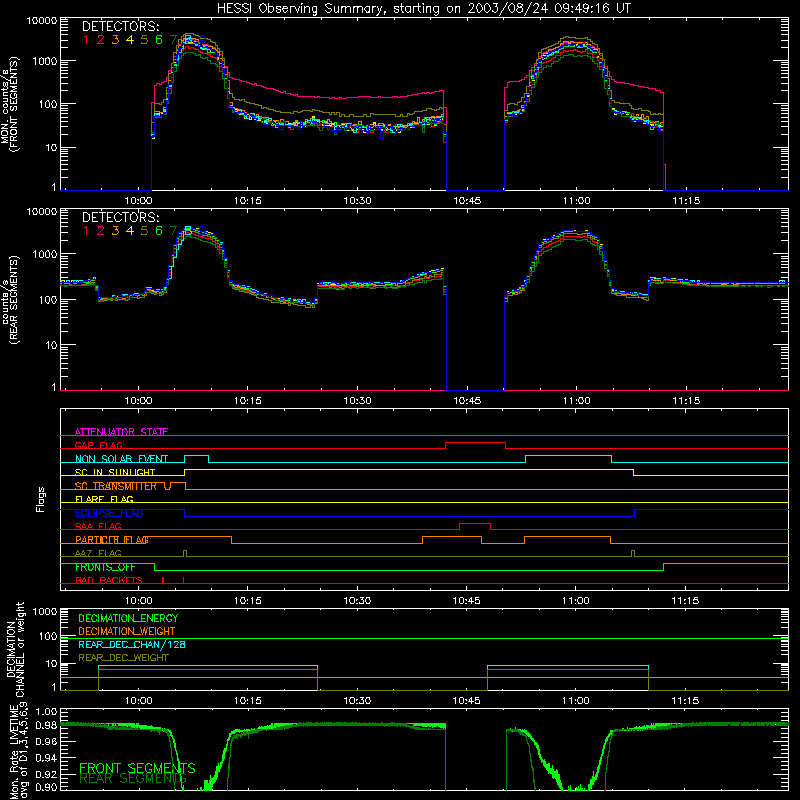Click the FLARE_FLAG label
This screenshot has height=800, width=800.
tap(104, 499)
